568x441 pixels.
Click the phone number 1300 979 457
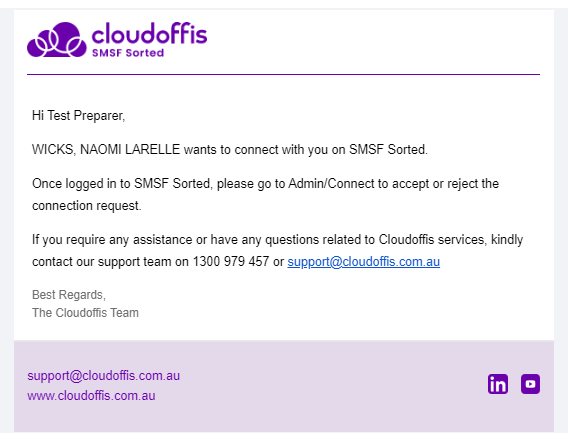click(231, 261)
